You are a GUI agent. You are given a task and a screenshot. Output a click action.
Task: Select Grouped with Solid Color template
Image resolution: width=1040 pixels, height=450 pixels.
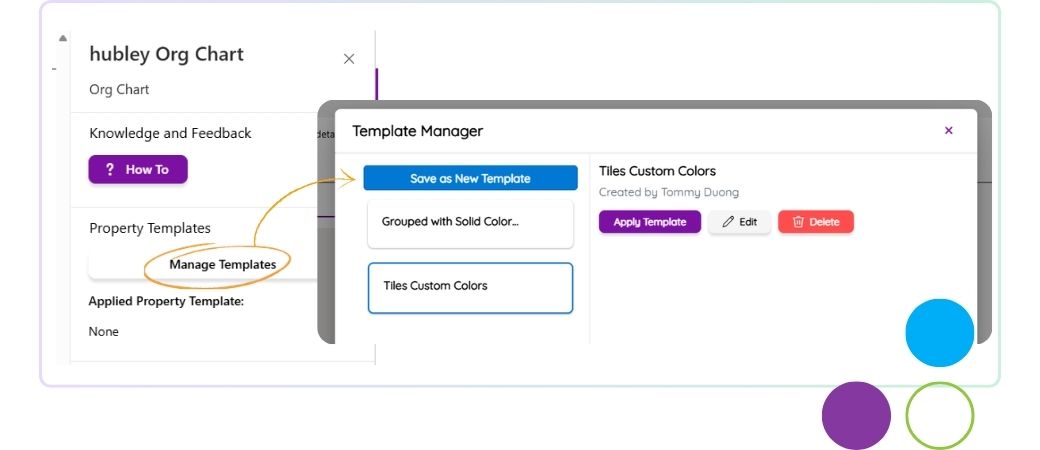click(x=470, y=224)
